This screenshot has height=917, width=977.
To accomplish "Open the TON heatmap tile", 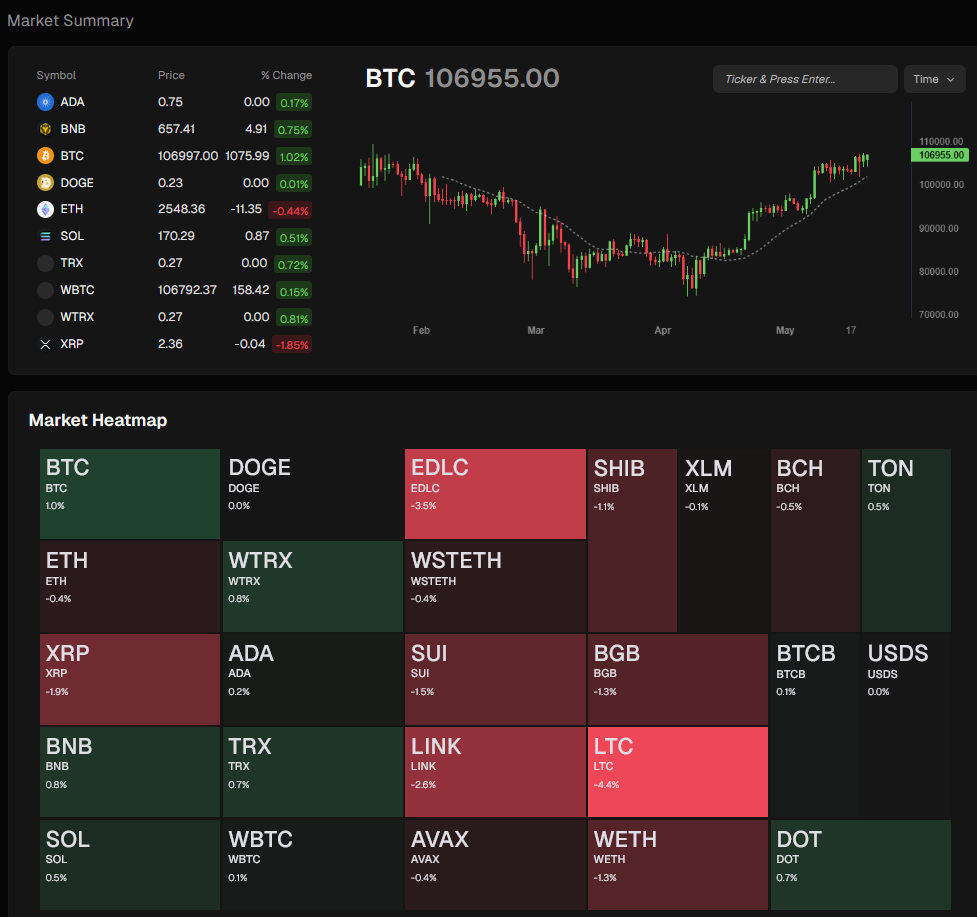I will point(906,540).
